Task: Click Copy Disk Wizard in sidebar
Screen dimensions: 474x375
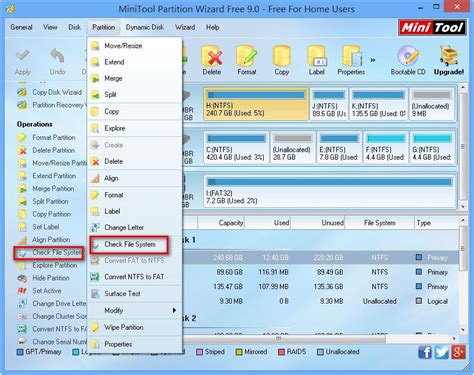Action: coord(57,92)
